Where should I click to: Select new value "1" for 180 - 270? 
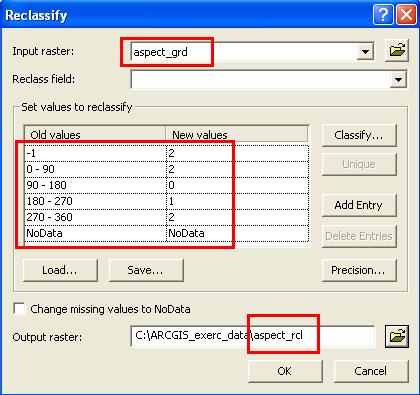click(237, 201)
